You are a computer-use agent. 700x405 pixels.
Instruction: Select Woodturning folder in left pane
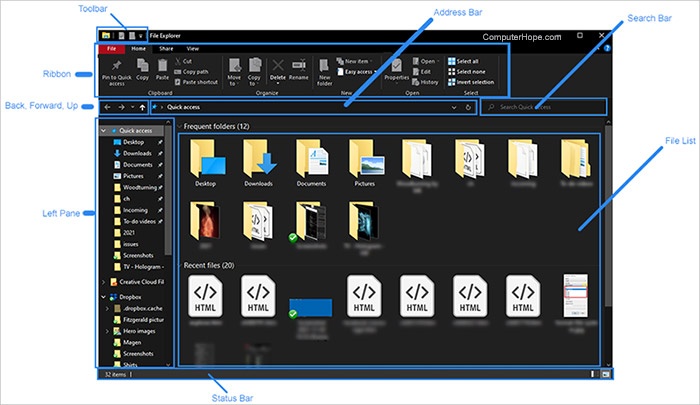pyautogui.click(x=140, y=188)
